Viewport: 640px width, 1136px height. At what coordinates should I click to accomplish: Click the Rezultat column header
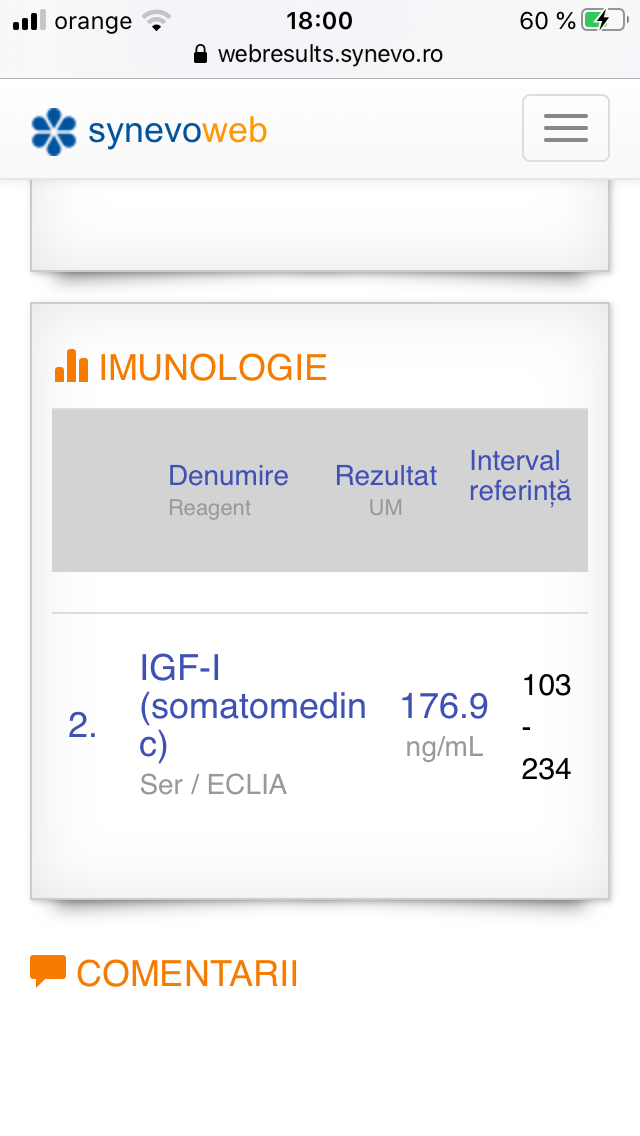point(385,476)
